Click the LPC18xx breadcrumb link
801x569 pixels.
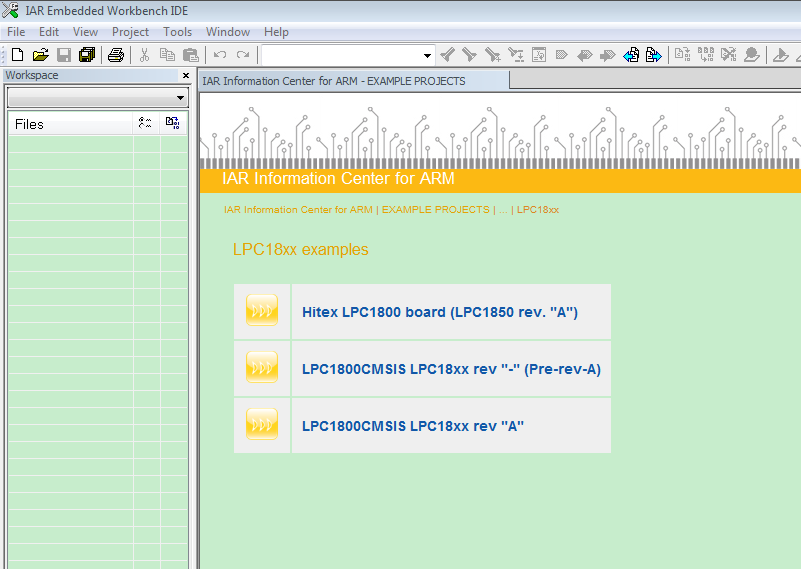coord(538,209)
